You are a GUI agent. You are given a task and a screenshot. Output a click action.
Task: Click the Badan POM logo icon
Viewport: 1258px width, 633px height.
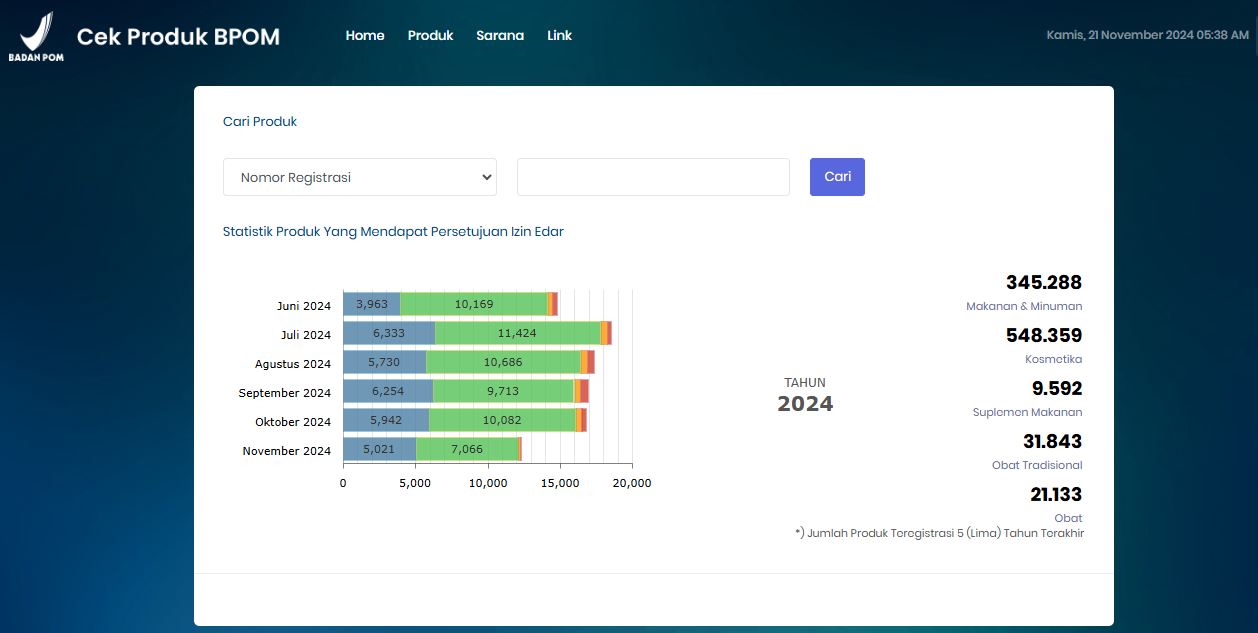click(36, 37)
